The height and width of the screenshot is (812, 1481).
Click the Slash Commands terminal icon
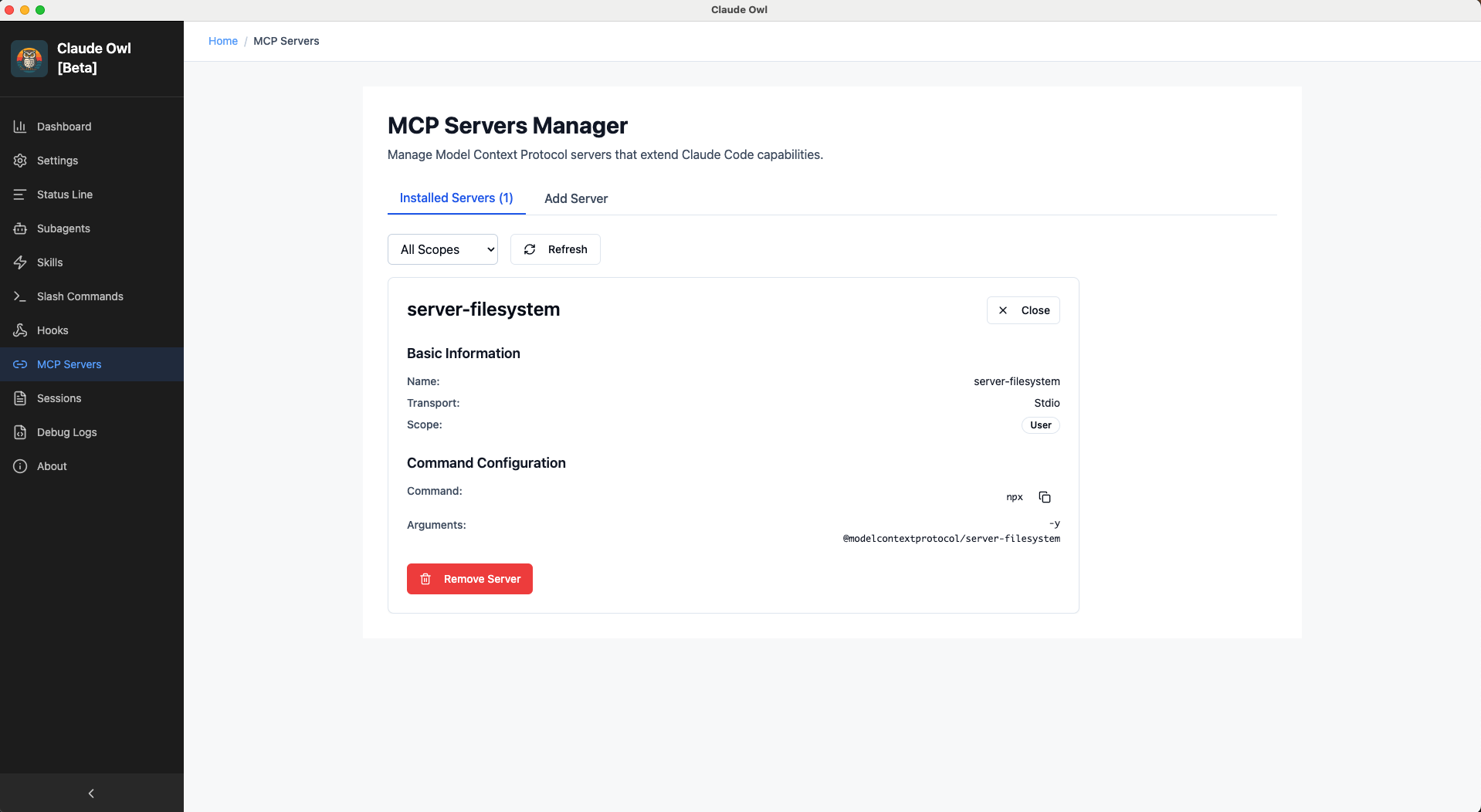pos(20,296)
